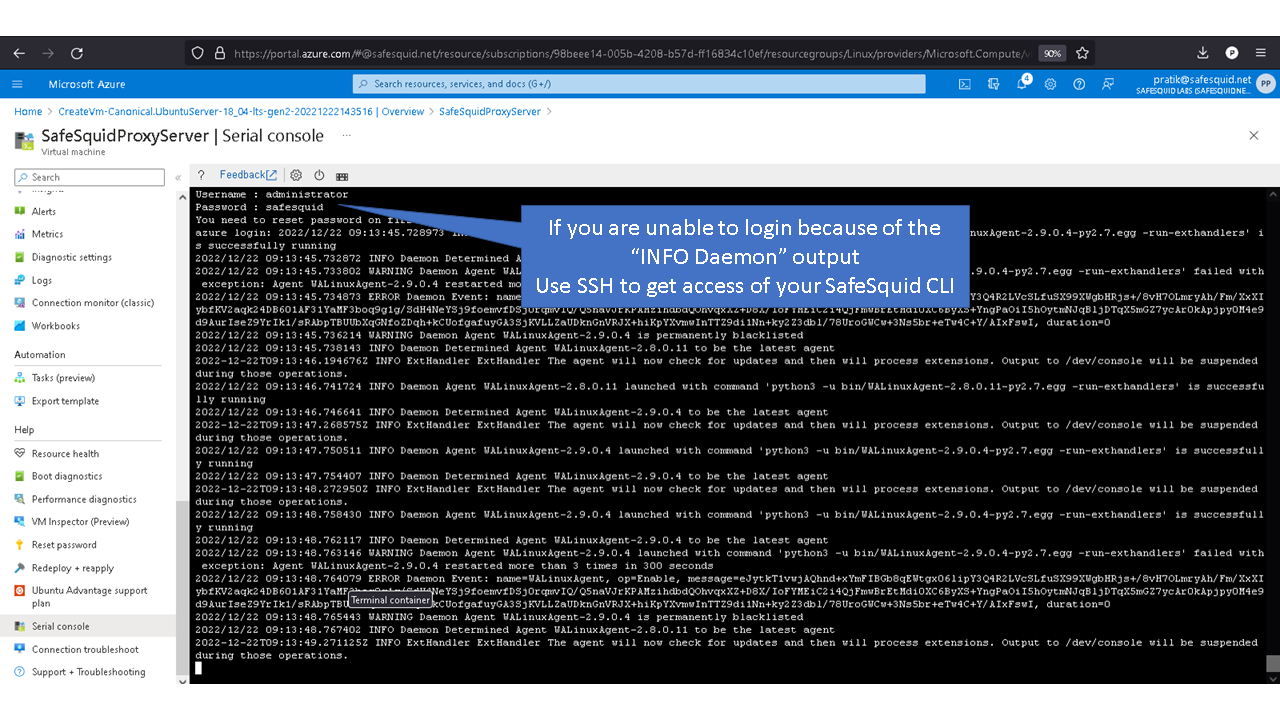This screenshot has height=720, width=1280.
Task: Open the SafeSquidProxyServer breadcrumb
Action: [x=490, y=112]
